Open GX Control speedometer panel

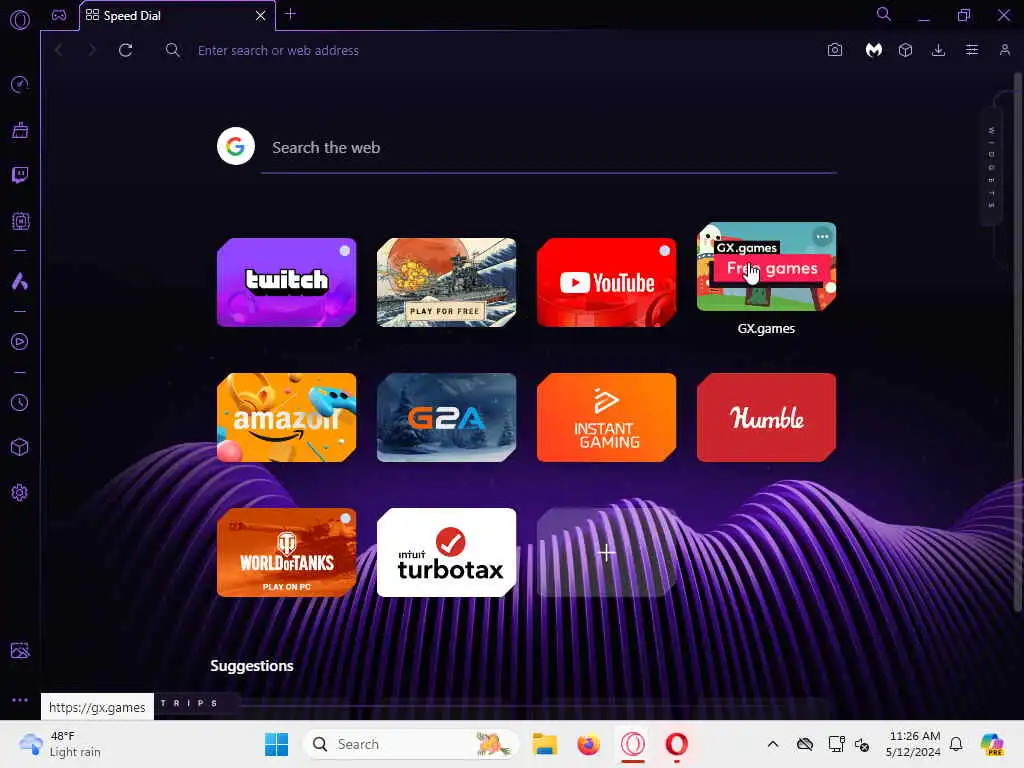[x=20, y=84]
